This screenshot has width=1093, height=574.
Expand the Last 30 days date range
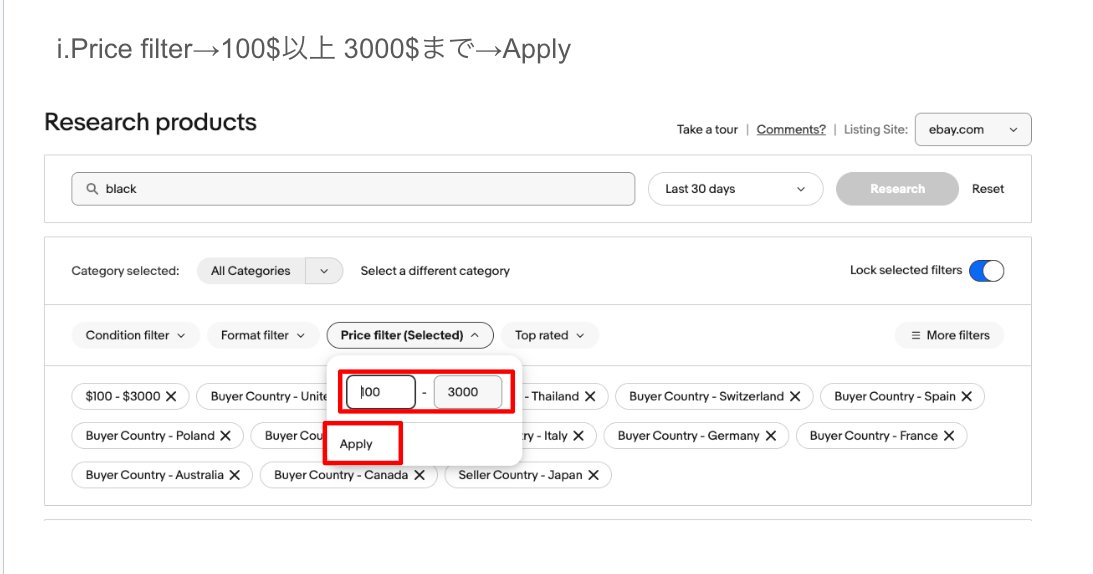tap(735, 189)
